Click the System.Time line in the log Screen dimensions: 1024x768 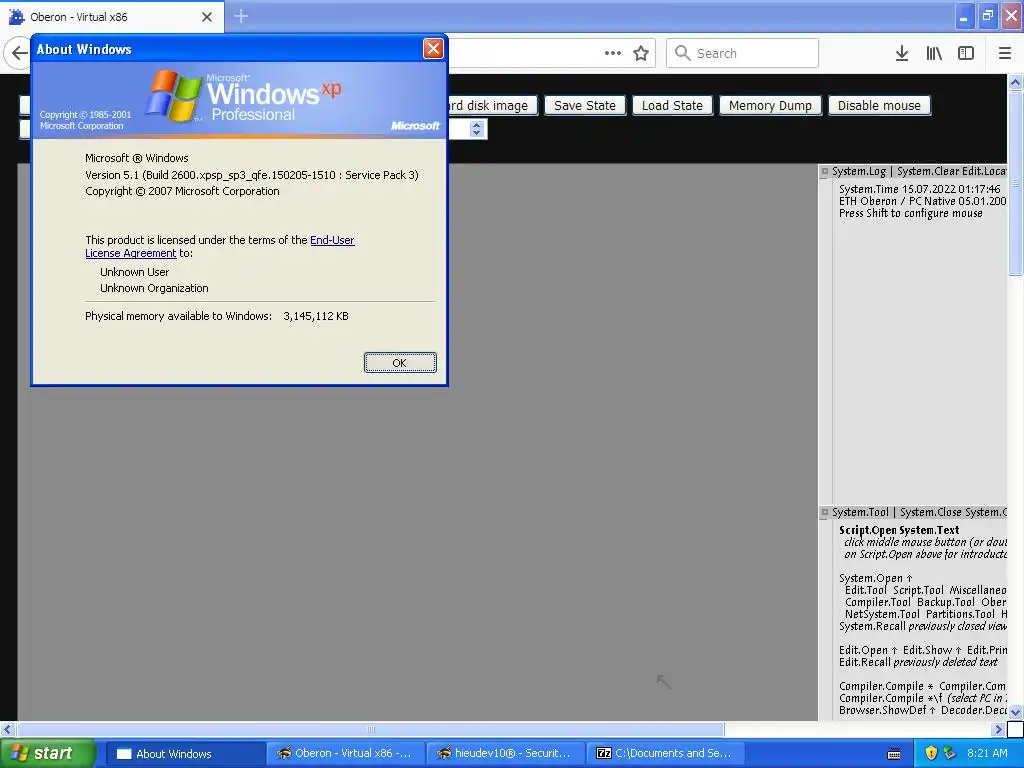click(x=920, y=189)
